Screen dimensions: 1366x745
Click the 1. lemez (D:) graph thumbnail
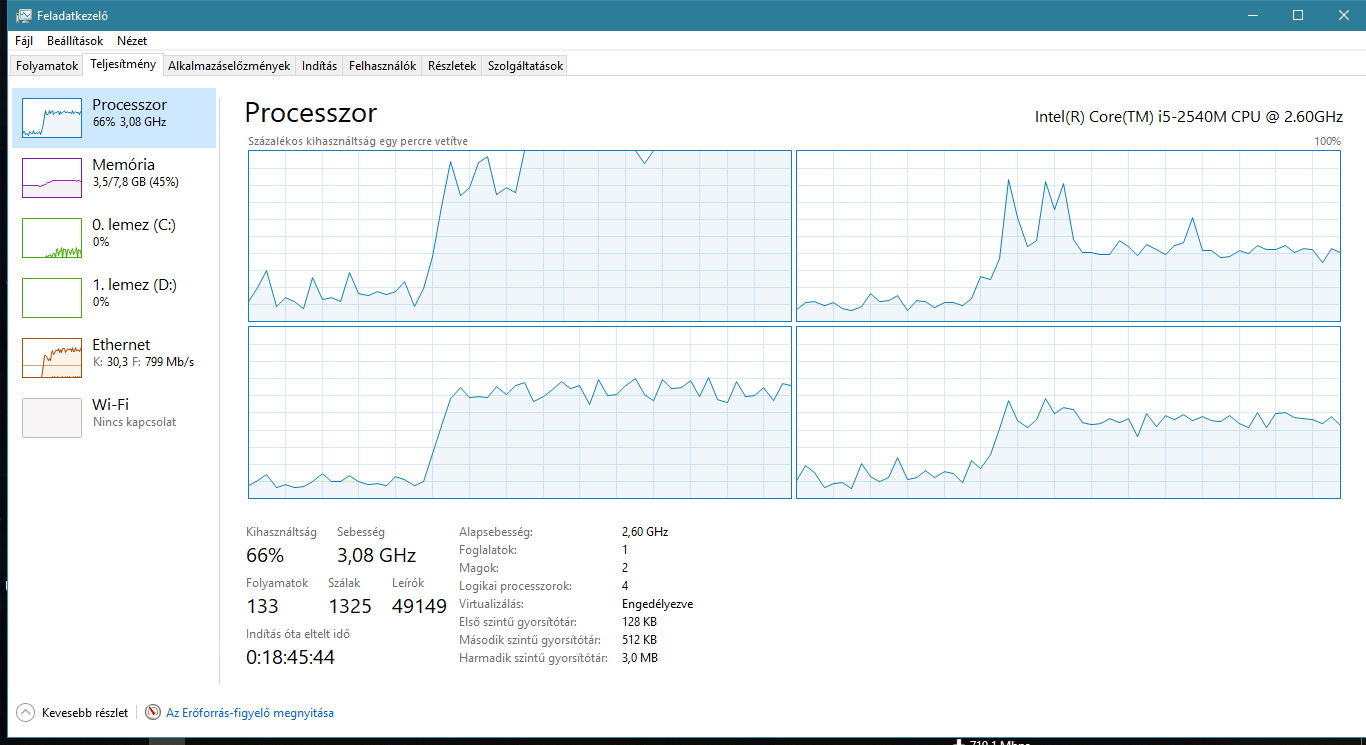tap(52, 298)
